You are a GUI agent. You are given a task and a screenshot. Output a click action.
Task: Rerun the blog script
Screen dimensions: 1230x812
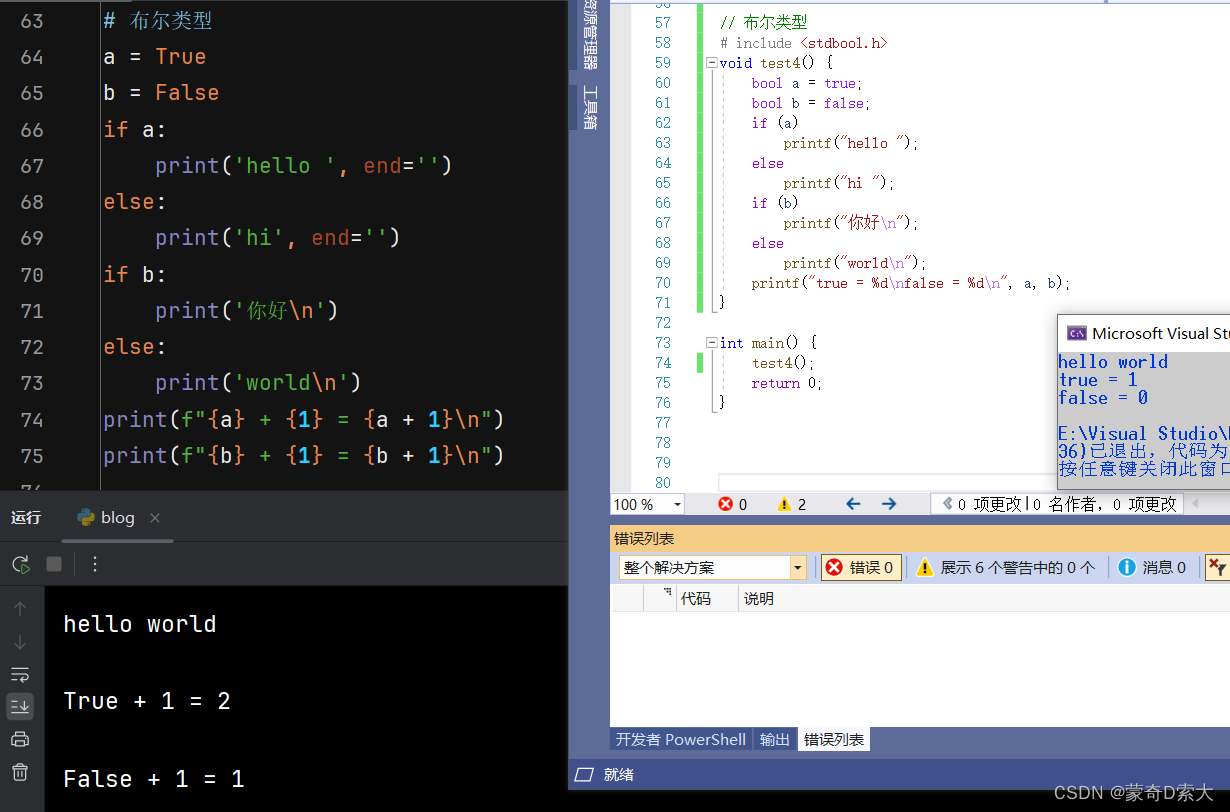pyautogui.click(x=21, y=564)
